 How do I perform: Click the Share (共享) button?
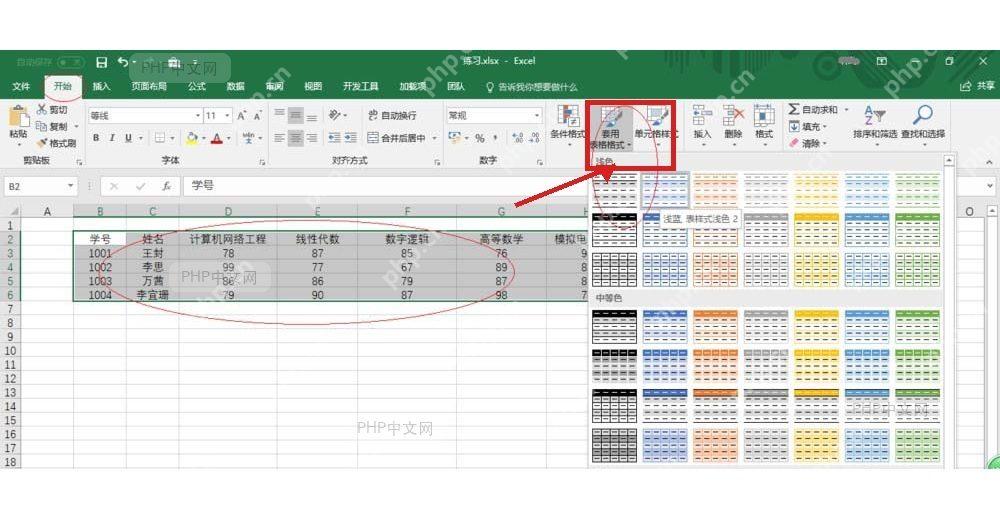(977, 86)
